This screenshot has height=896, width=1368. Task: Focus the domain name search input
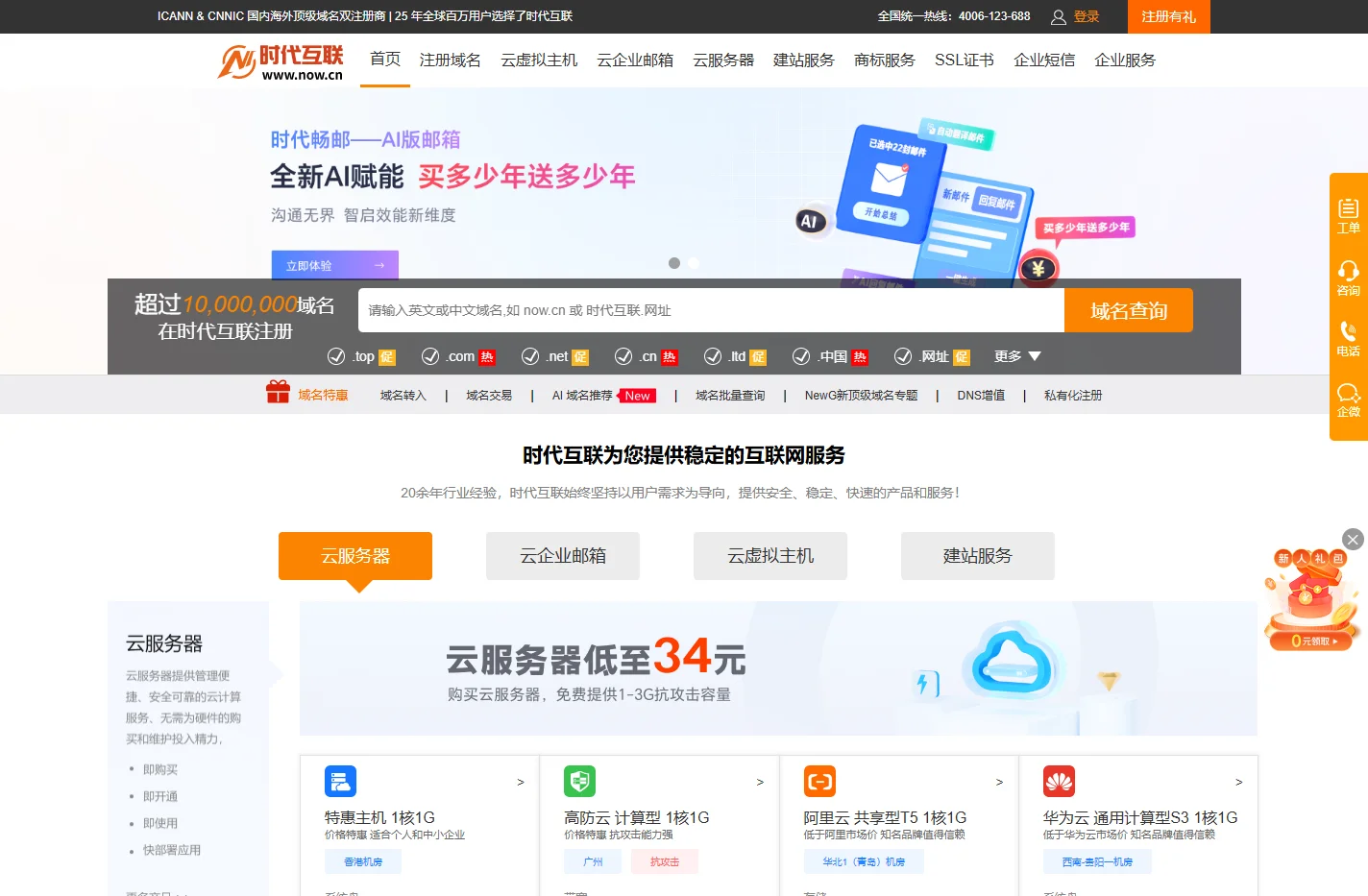(711, 310)
